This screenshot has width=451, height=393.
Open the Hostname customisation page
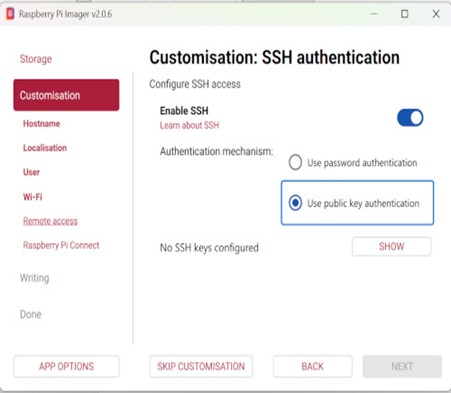click(42, 124)
